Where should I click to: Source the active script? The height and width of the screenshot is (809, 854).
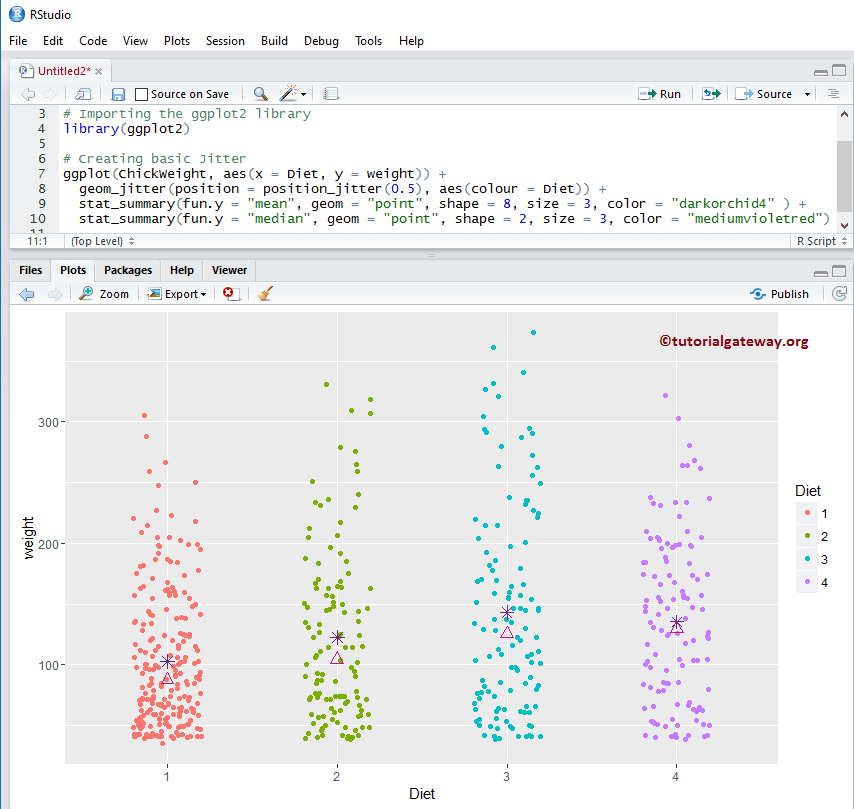764,94
